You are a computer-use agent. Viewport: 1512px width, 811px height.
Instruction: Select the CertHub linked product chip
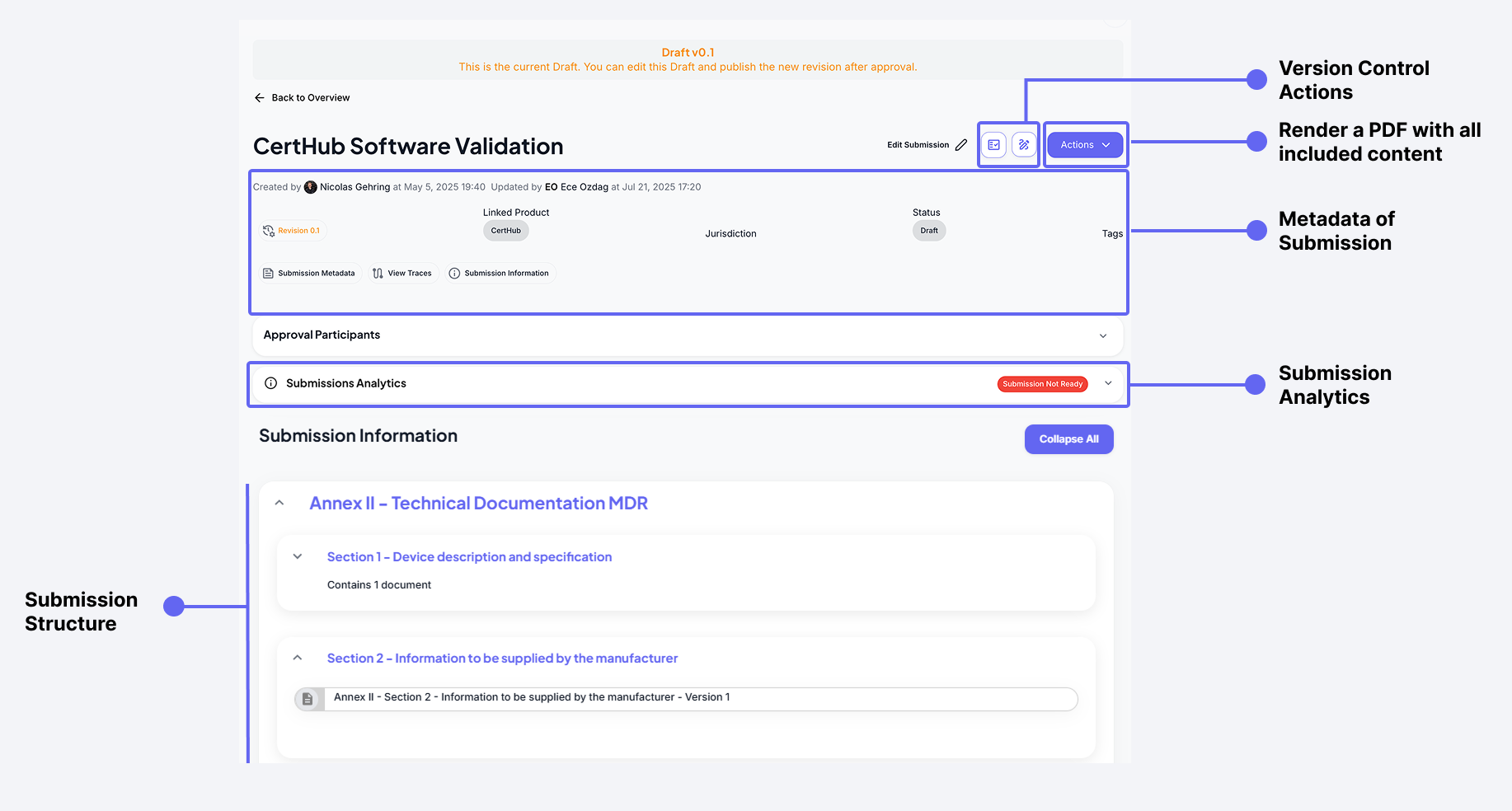(505, 231)
